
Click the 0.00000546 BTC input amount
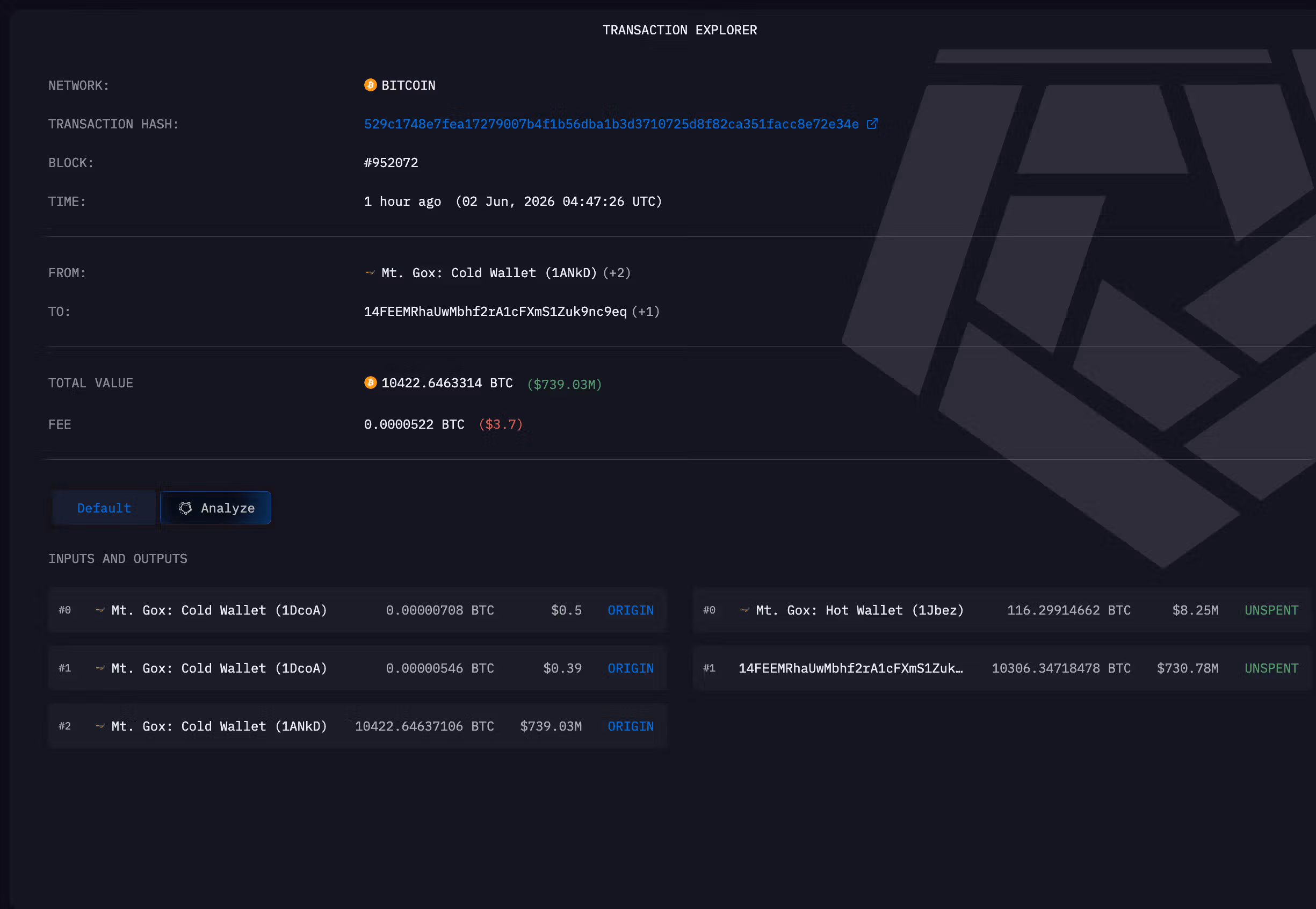coord(439,669)
